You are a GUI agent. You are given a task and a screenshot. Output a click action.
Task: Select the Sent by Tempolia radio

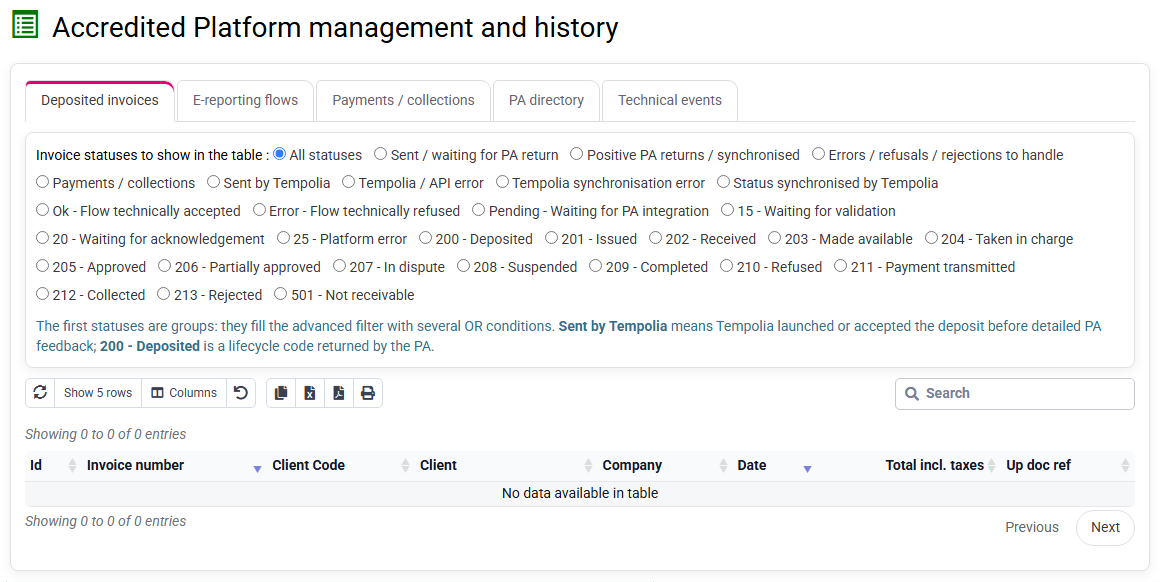pyautogui.click(x=213, y=182)
